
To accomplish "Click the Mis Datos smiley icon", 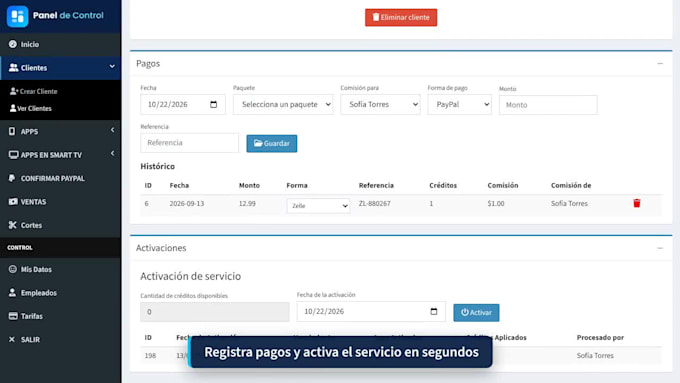I will tap(13, 269).
